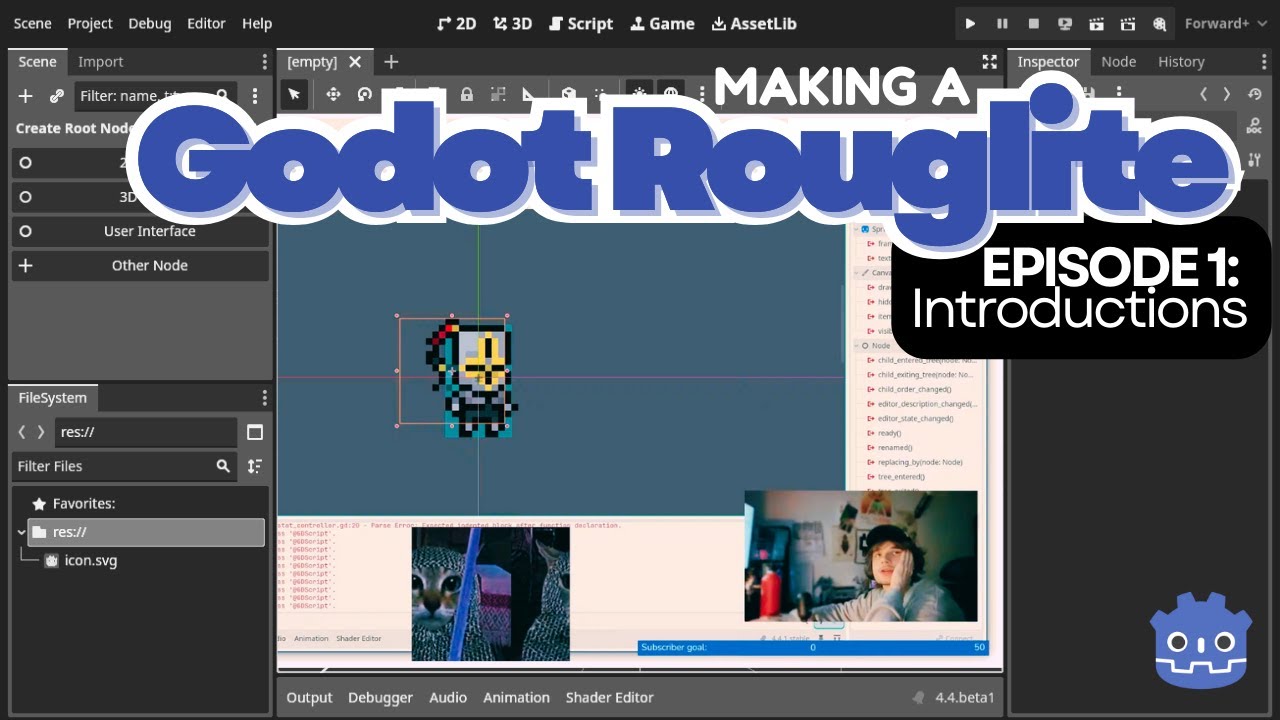Open the History tab
The width and height of the screenshot is (1280, 720).
[1181, 61]
